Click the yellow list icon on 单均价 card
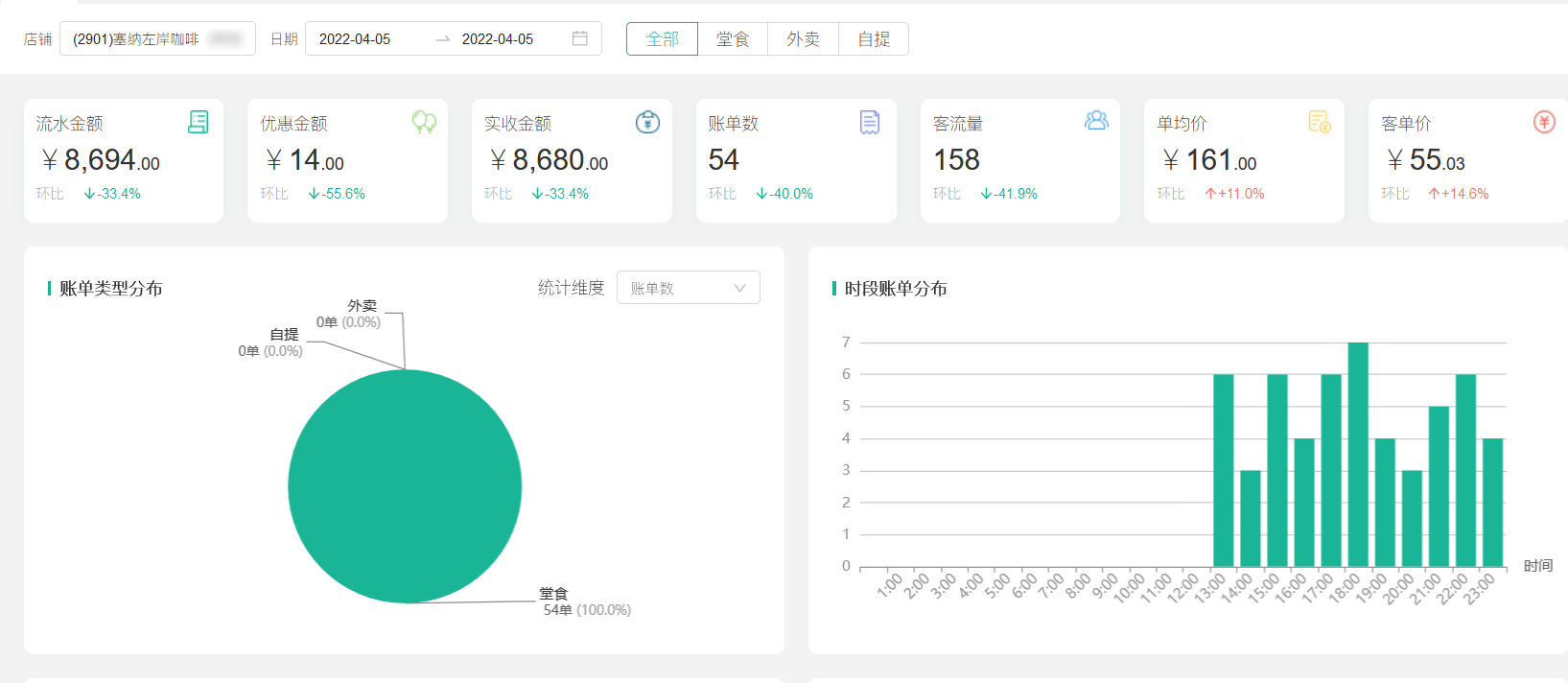This screenshot has height=683, width=1568. pos(1320,122)
